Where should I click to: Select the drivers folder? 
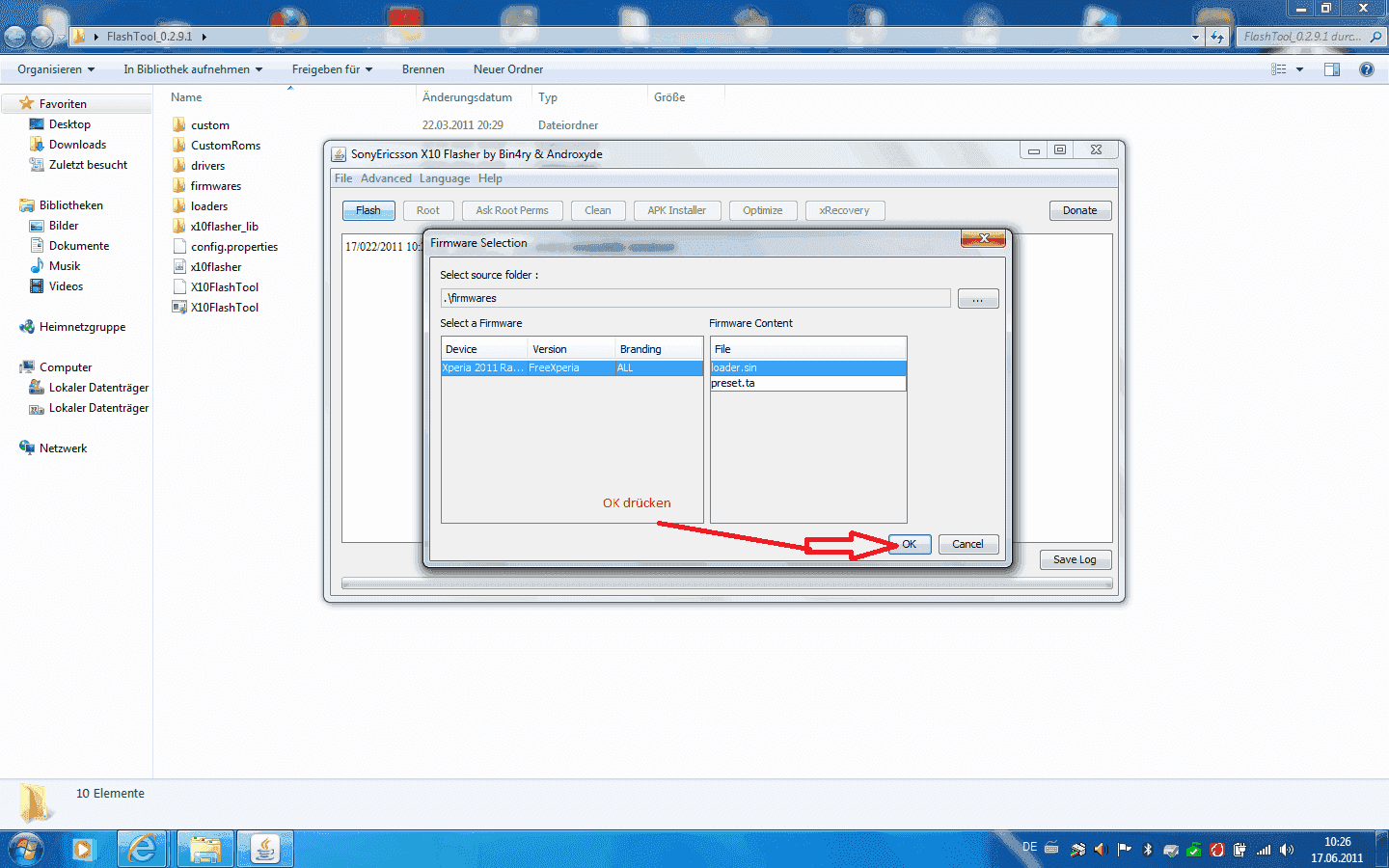[x=199, y=166]
